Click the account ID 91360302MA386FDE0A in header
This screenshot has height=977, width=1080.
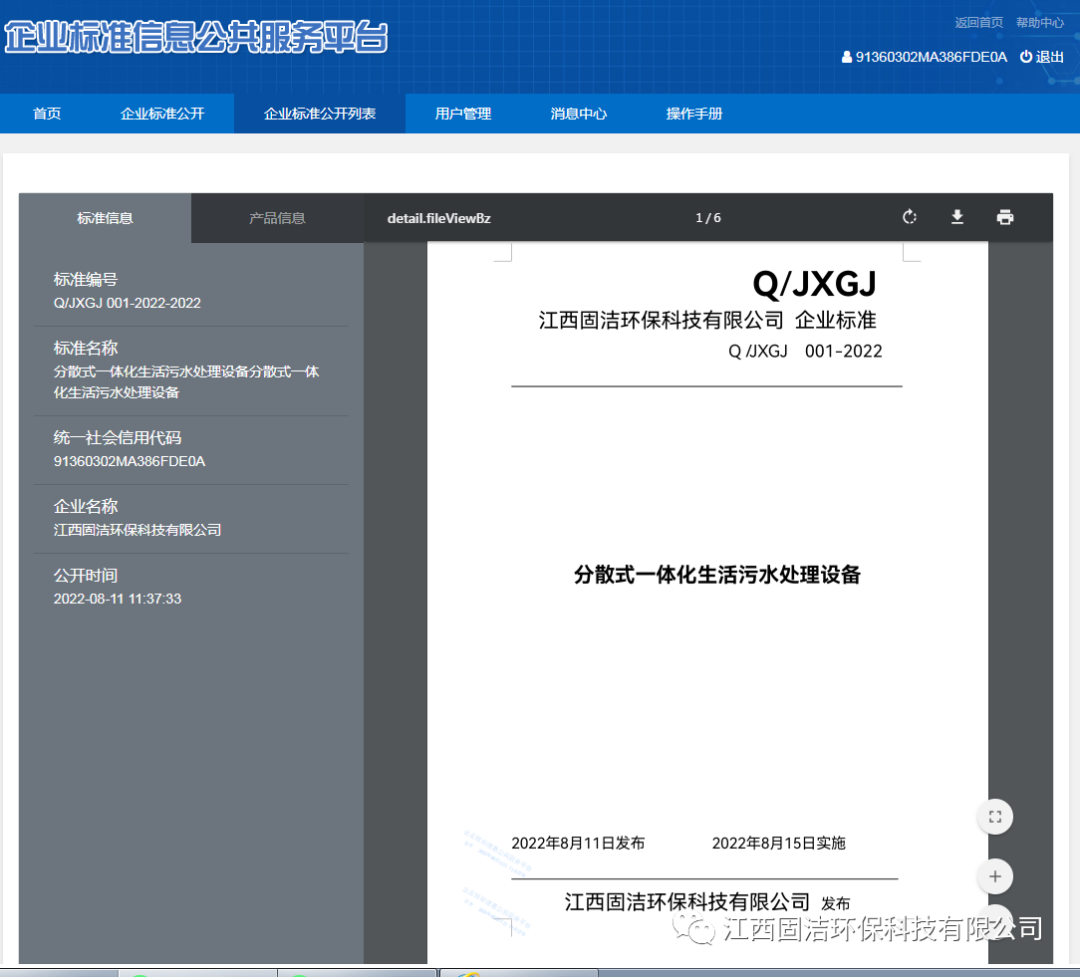tap(931, 57)
